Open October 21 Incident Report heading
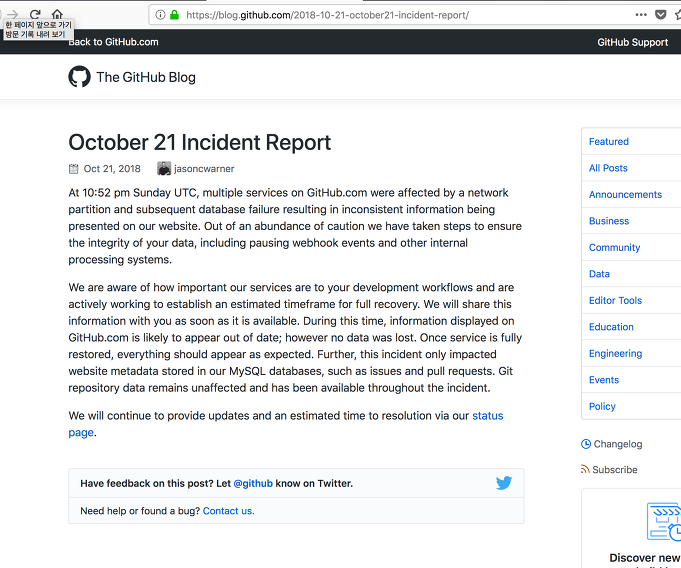The image size is (681, 568). click(x=200, y=142)
